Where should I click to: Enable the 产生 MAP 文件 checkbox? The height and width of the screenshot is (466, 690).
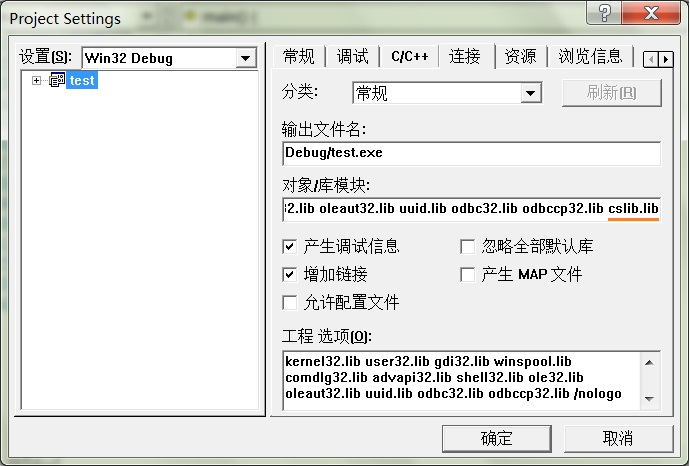[467, 274]
